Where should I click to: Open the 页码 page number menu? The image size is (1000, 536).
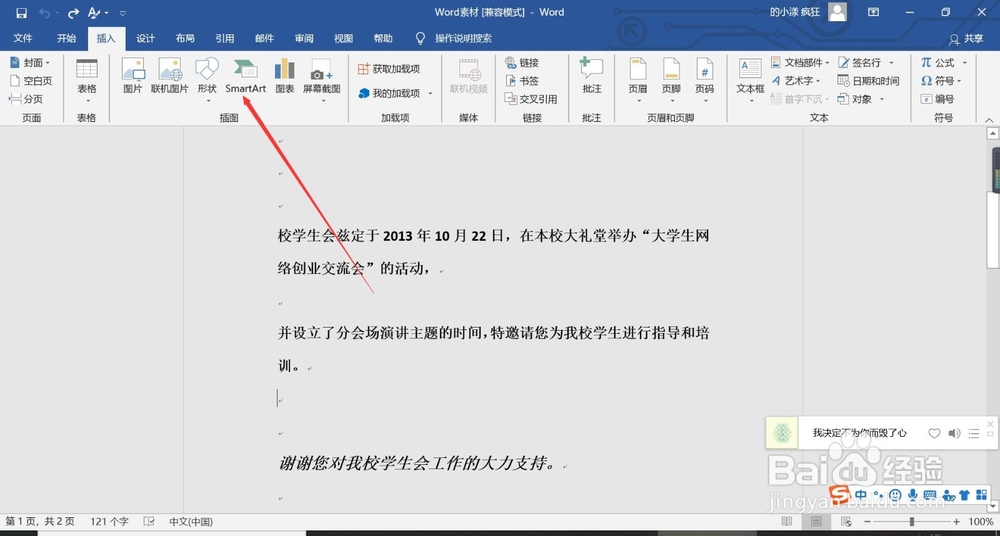coord(704,80)
